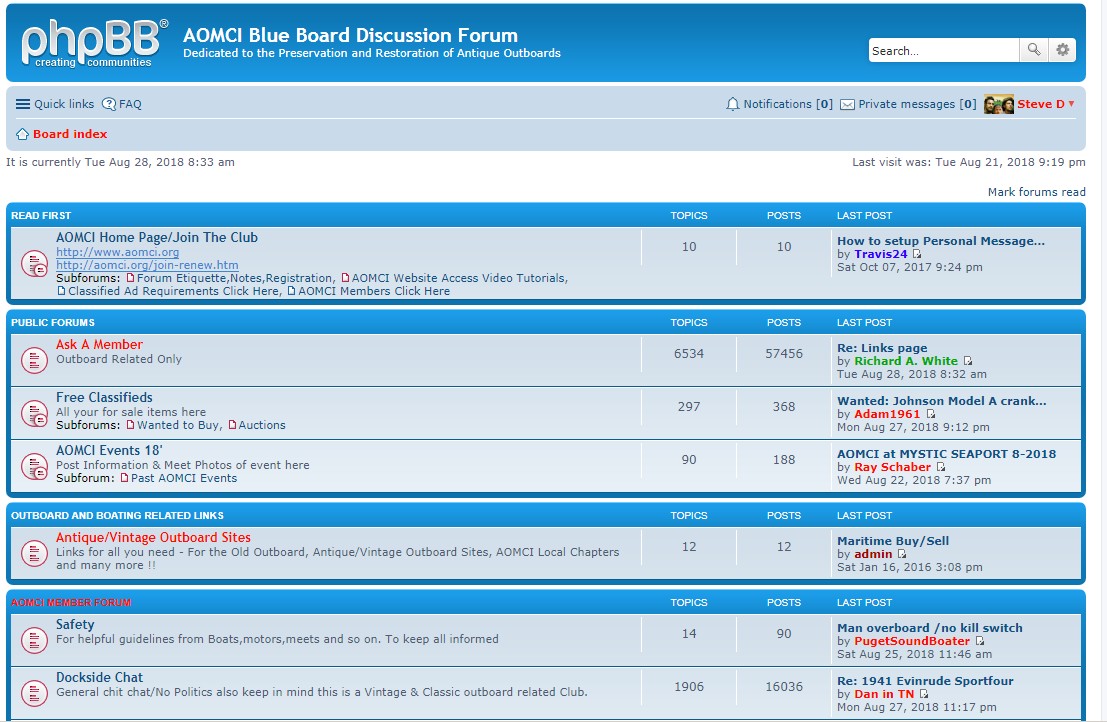
Task: Click the FAQ question mark icon
Action: 109,104
